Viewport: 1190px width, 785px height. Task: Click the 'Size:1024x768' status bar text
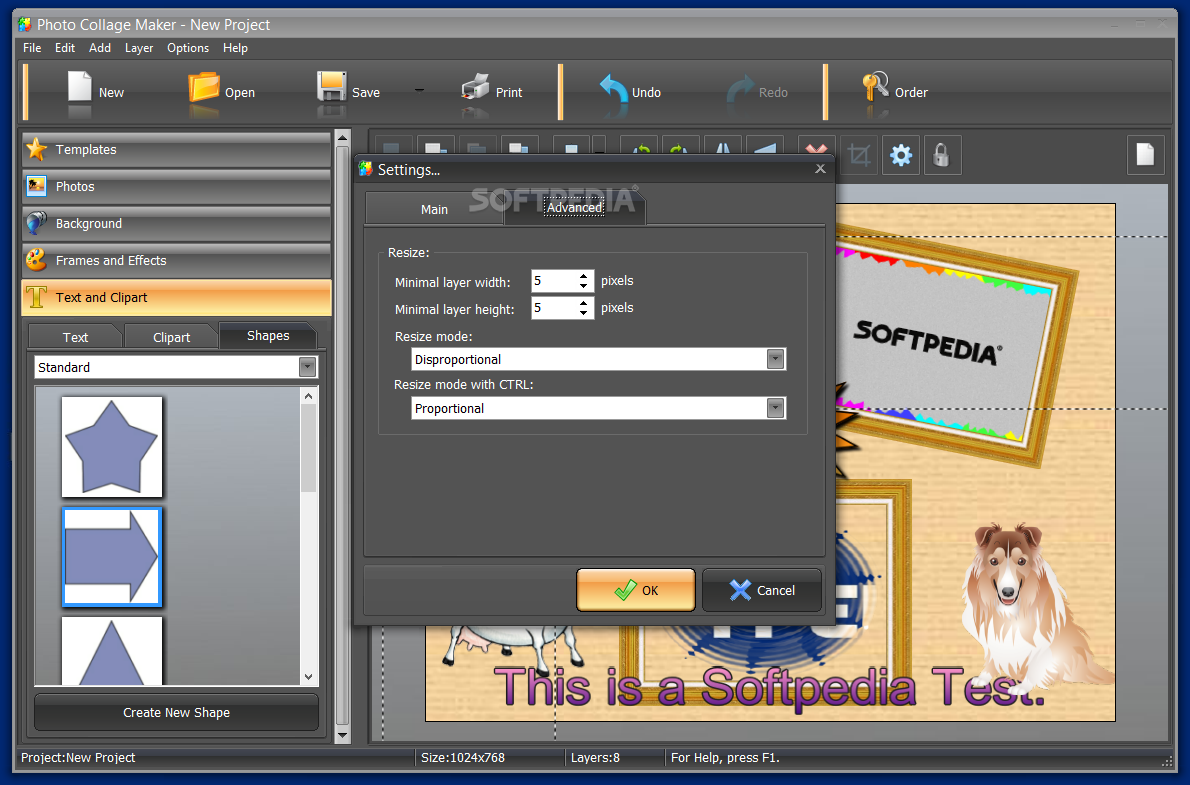point(463,758)
